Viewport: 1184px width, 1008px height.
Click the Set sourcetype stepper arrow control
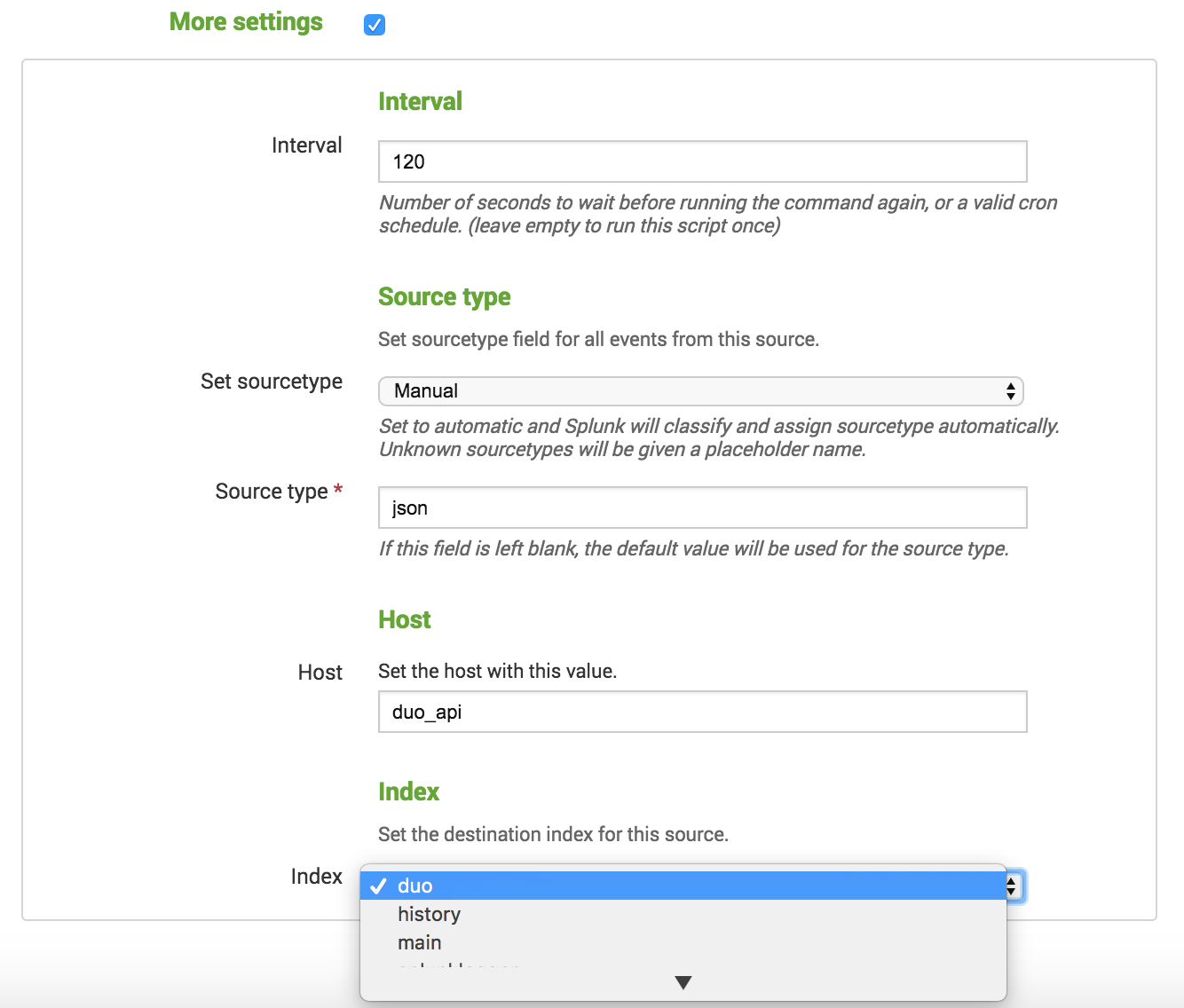1010,390
